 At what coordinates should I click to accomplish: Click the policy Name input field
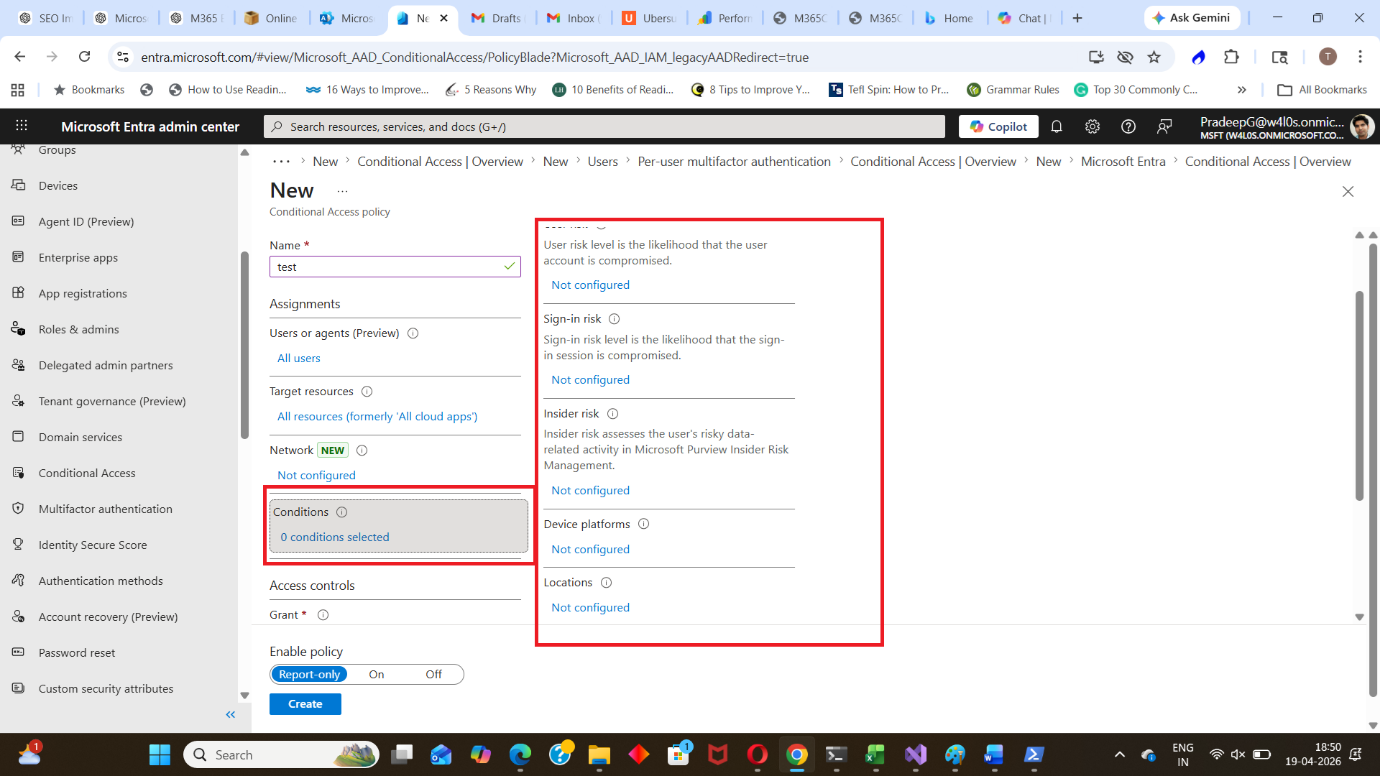pos(394,267)
